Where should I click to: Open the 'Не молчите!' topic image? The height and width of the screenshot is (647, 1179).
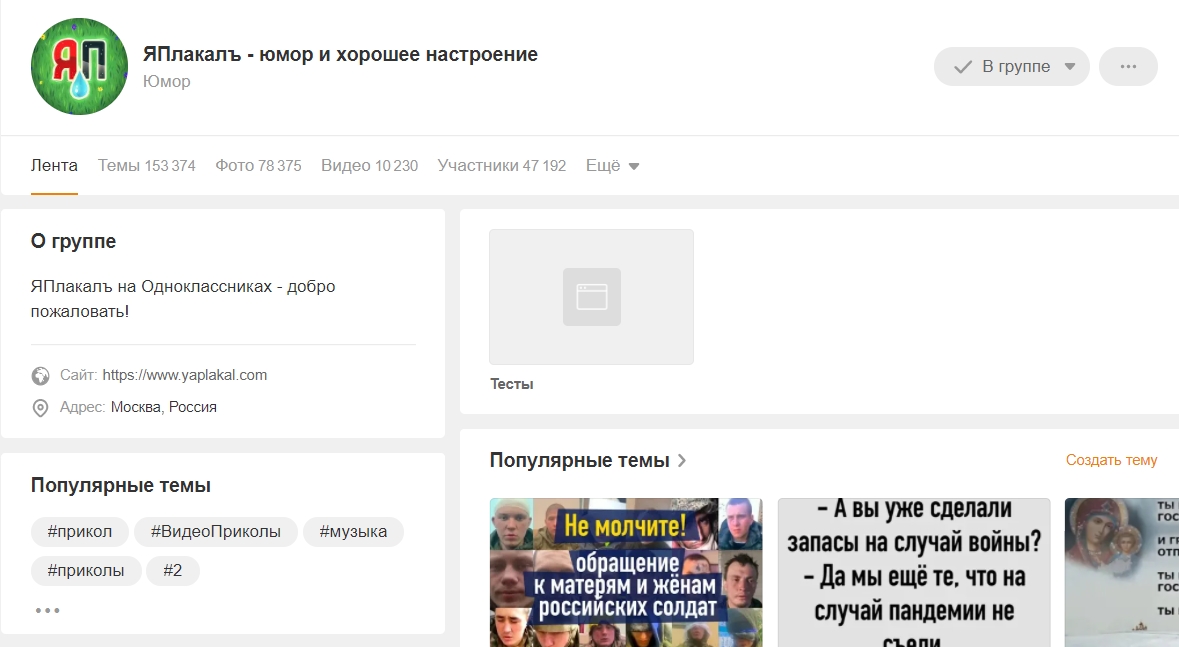pos(626,573)
